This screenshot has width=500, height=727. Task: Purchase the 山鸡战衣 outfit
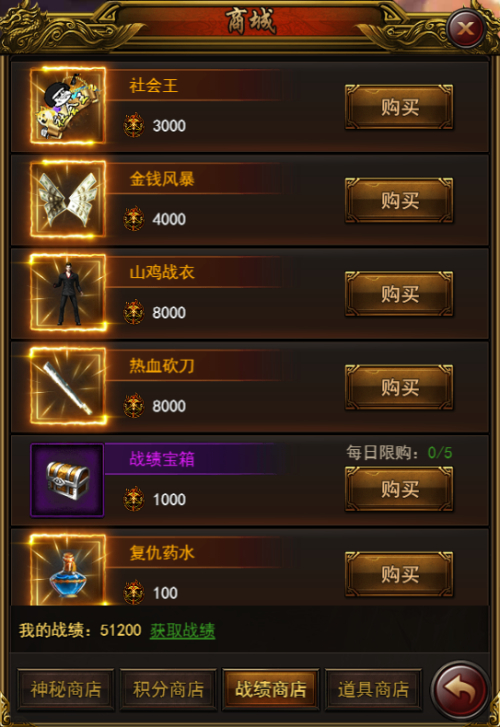coord(399,294)
